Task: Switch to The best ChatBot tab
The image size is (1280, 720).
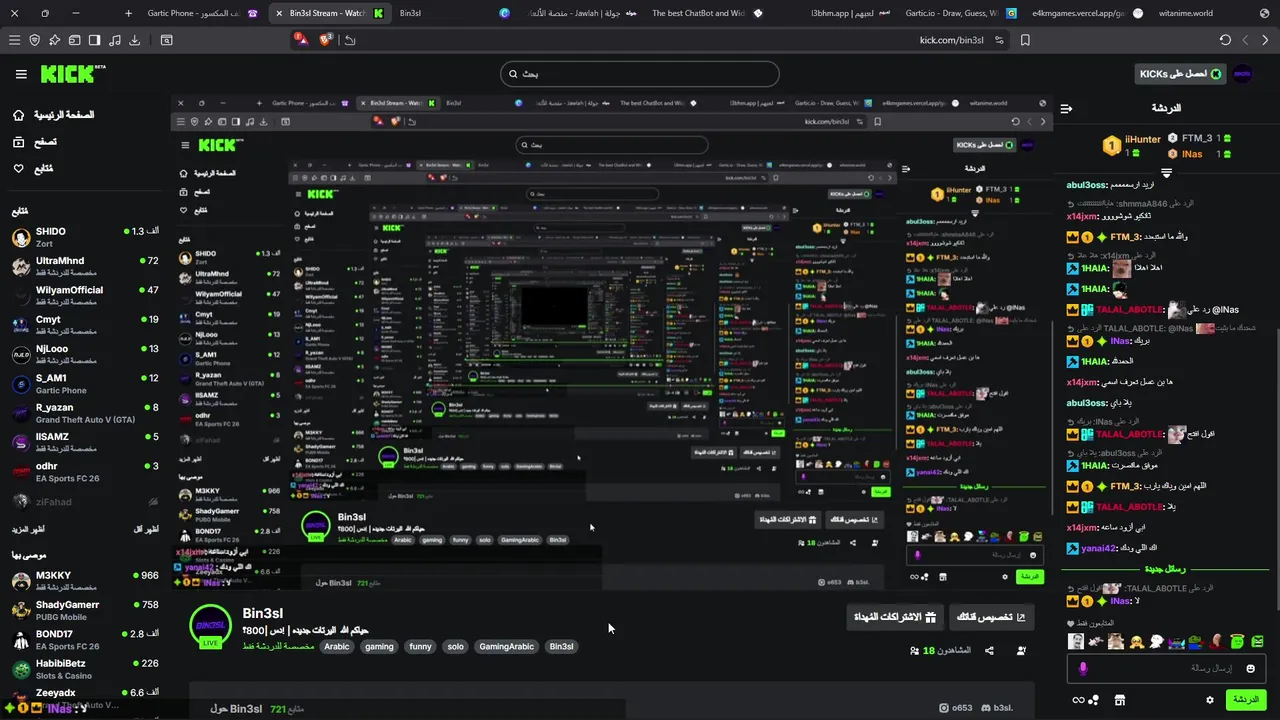Action: tap(705, 13)
